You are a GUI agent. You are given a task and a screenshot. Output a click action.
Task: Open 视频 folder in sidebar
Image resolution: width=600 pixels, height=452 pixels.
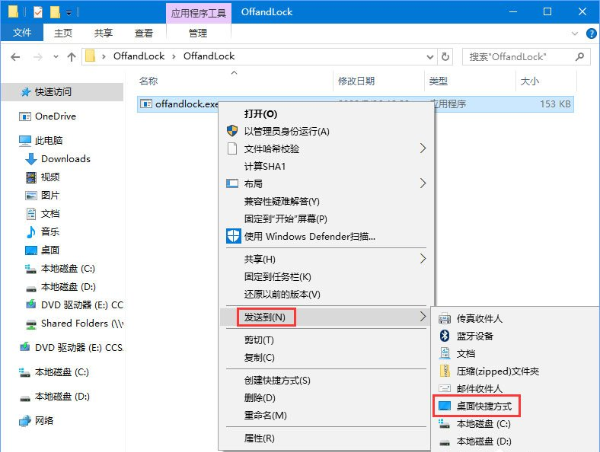[50, 177]
